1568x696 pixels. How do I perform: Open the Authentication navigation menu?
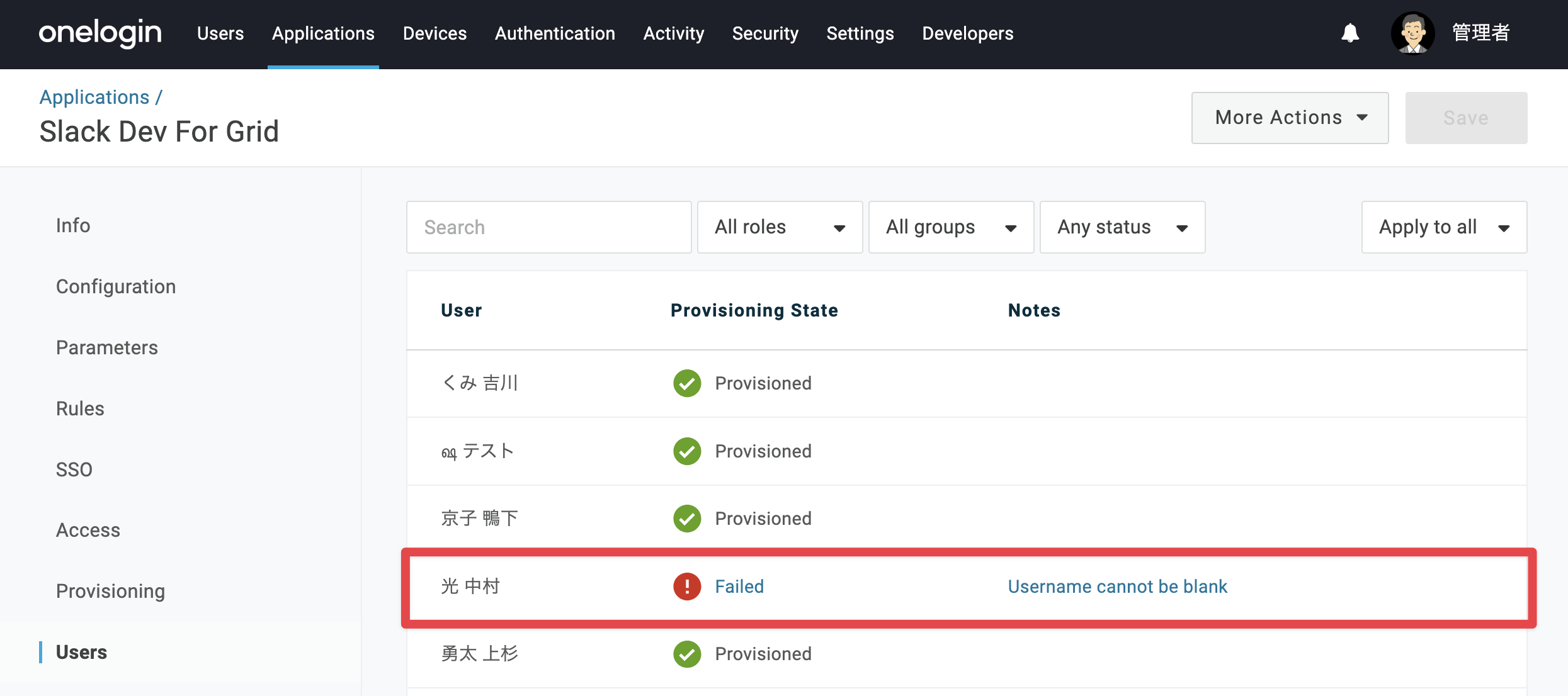point(555,33)
